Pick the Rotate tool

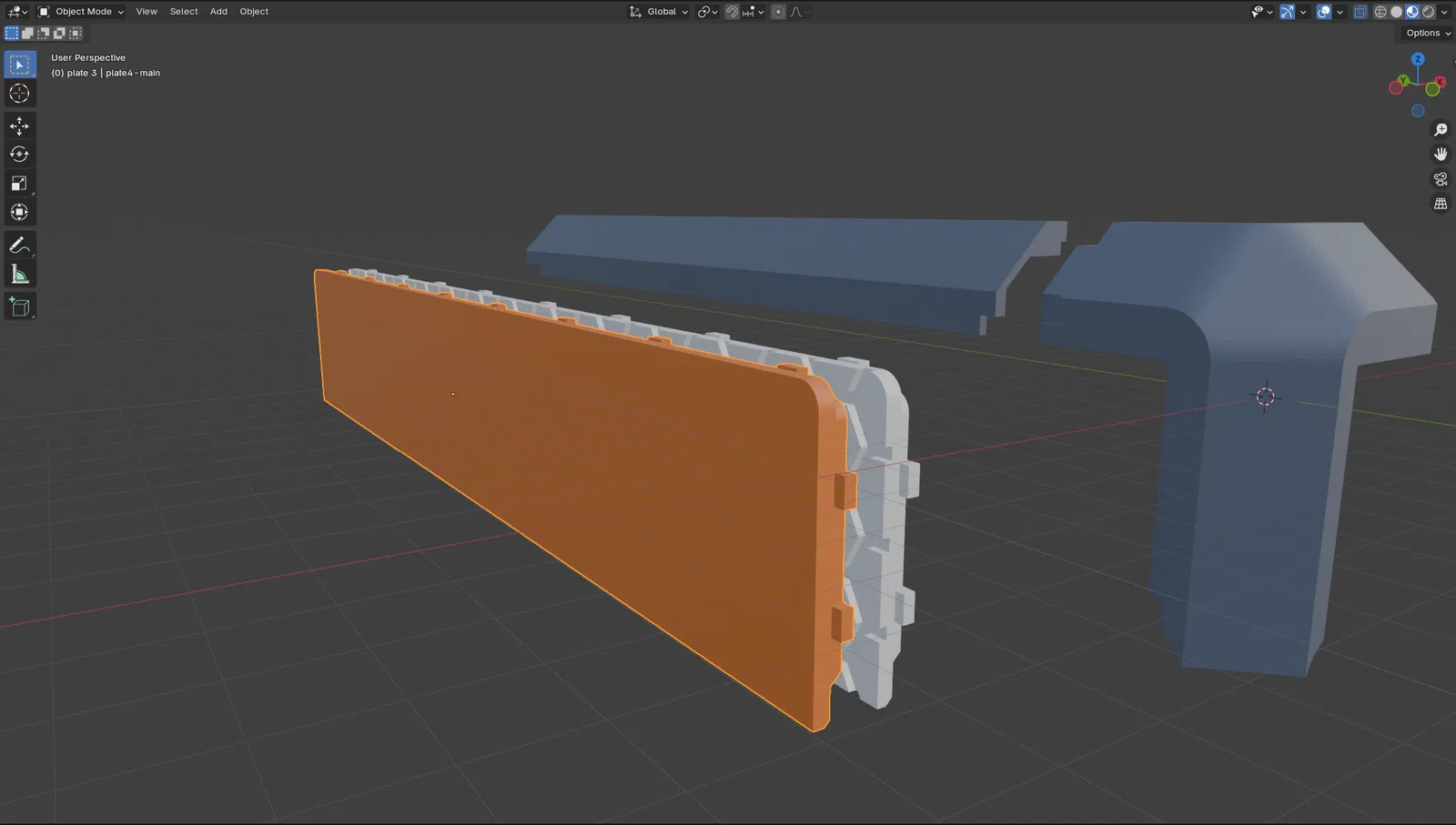19,155
